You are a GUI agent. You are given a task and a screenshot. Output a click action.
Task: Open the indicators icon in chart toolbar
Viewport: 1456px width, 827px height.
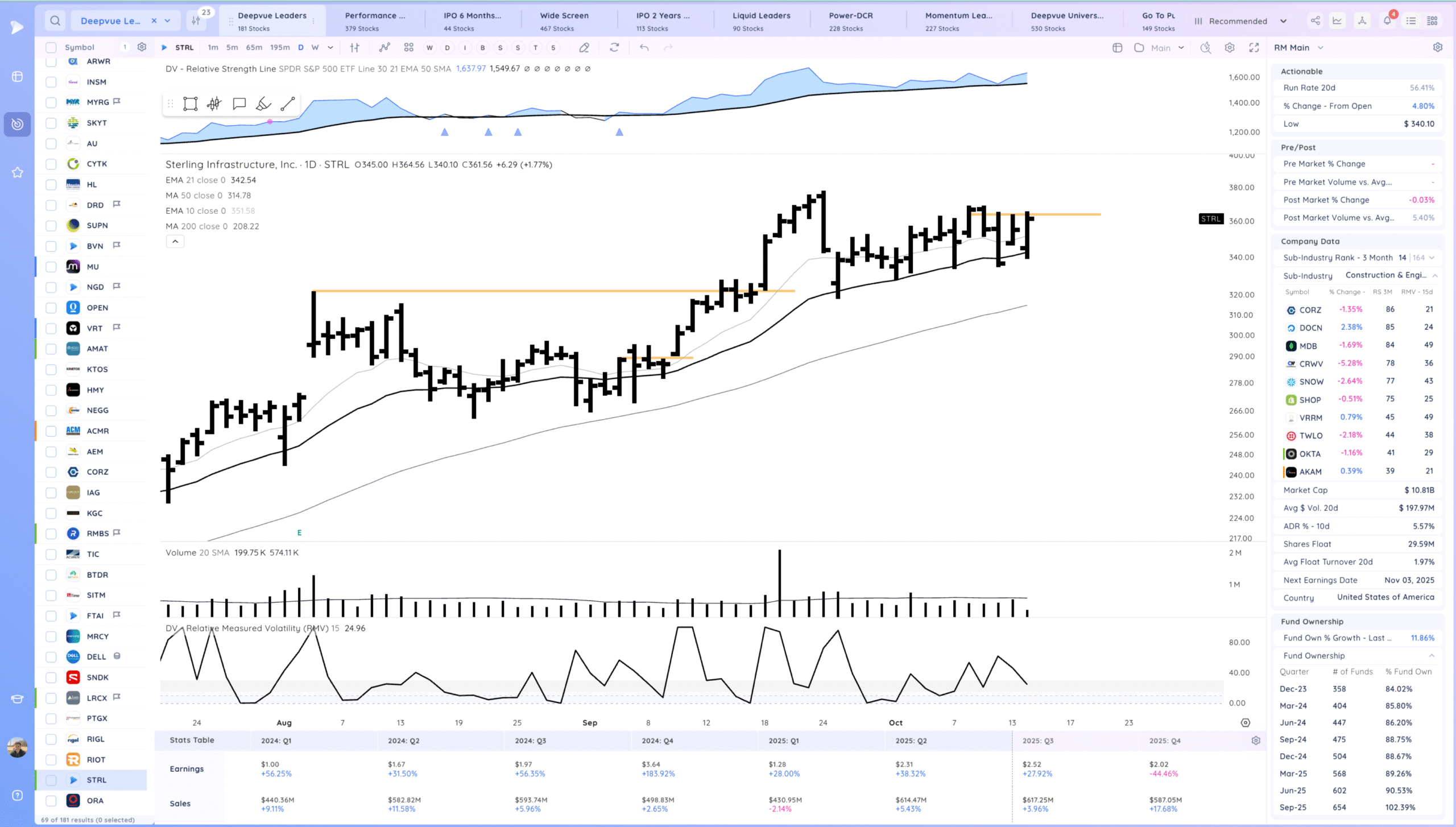[x=384, y=48]
